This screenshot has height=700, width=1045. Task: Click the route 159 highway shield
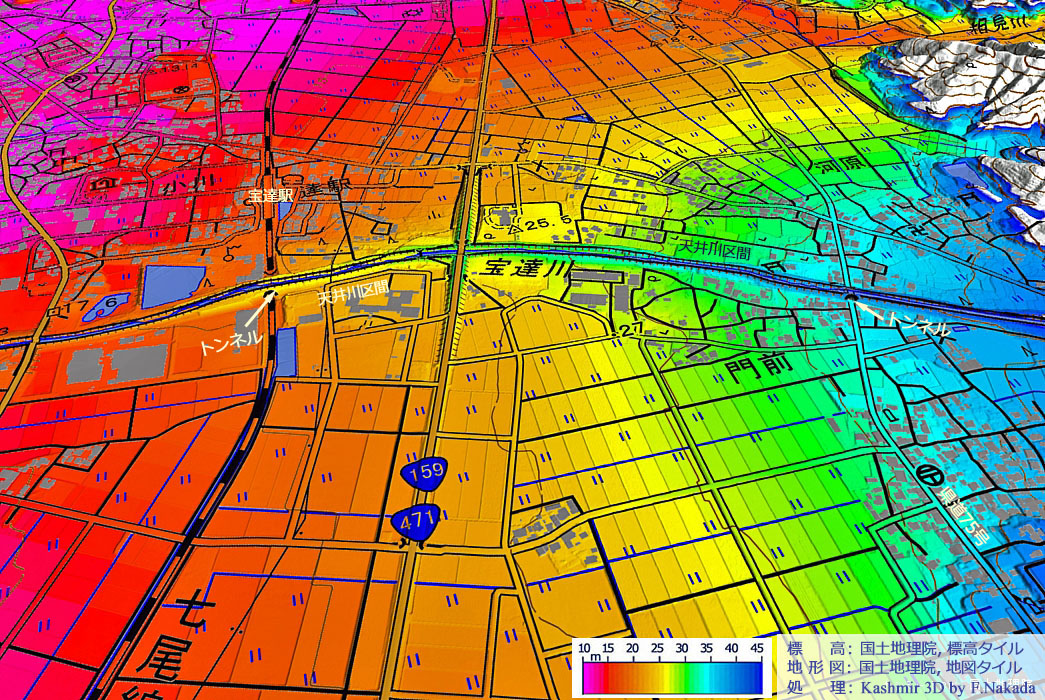[x=426, y=475]
